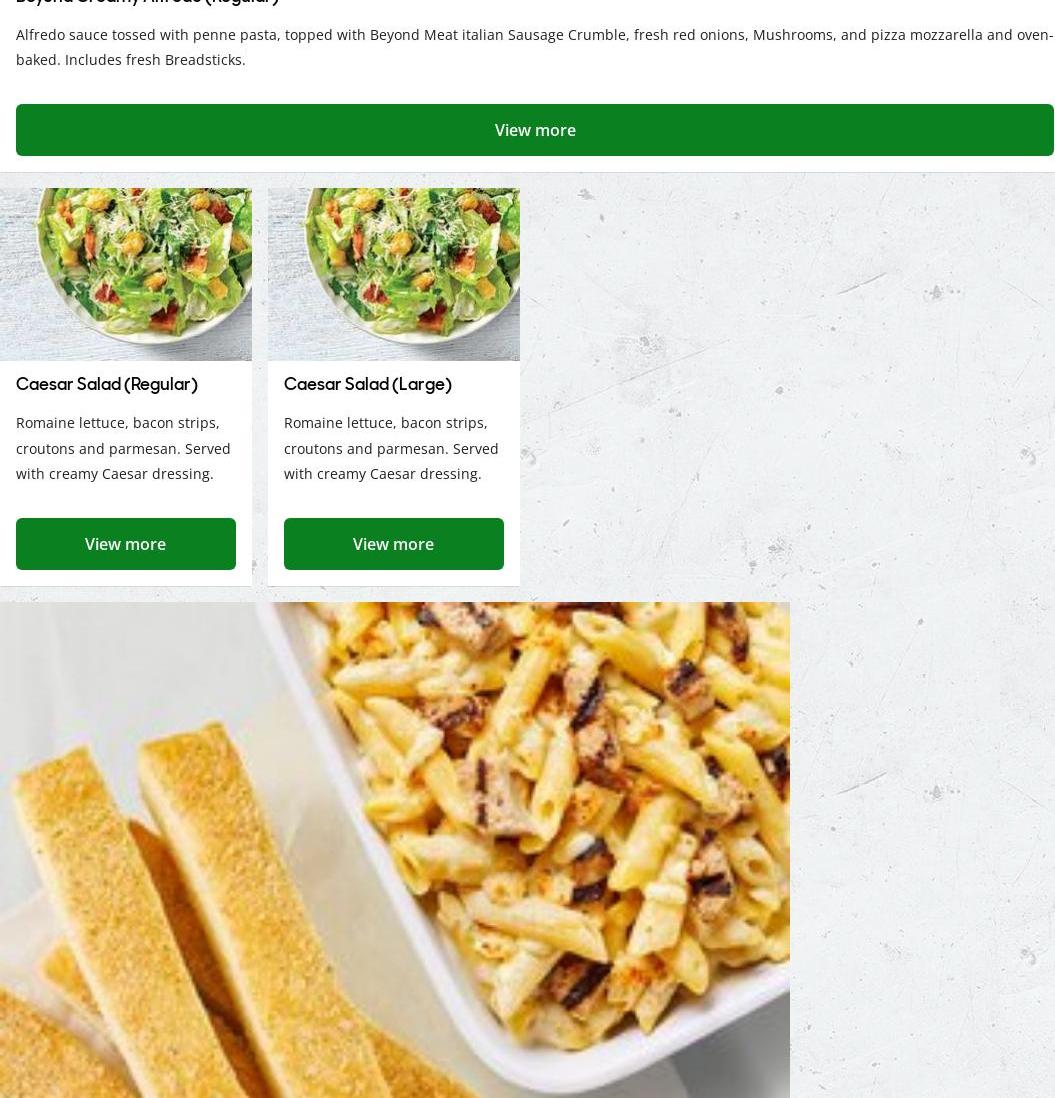Click the 'Includes fresh Breadsticks' sentence
The image size is (1055, 1098).
(x=155, y=60)
